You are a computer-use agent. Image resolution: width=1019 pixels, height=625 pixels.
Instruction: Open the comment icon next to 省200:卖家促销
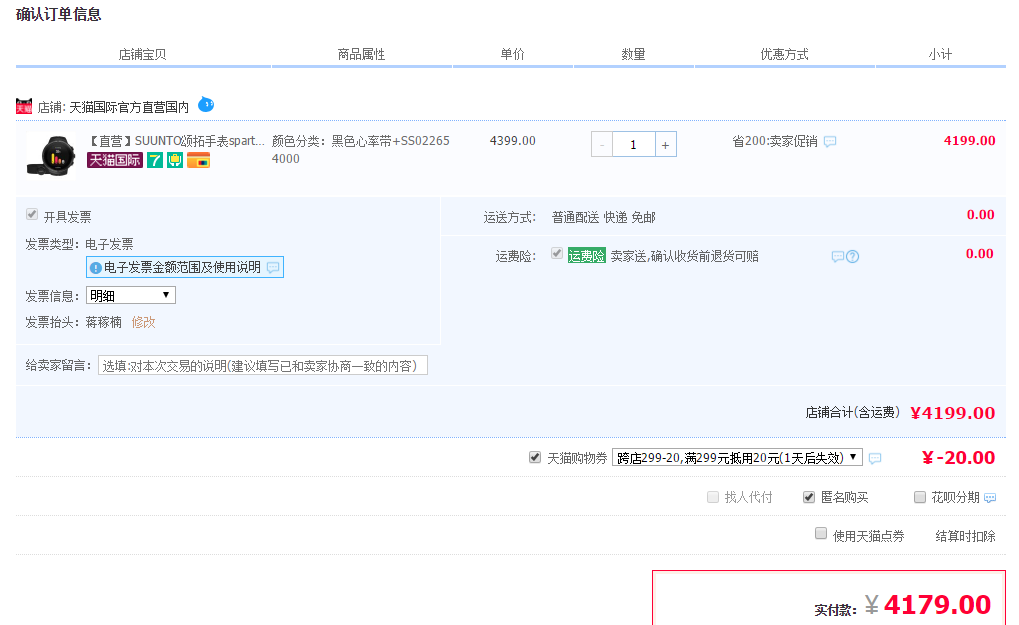pos(830,142)
